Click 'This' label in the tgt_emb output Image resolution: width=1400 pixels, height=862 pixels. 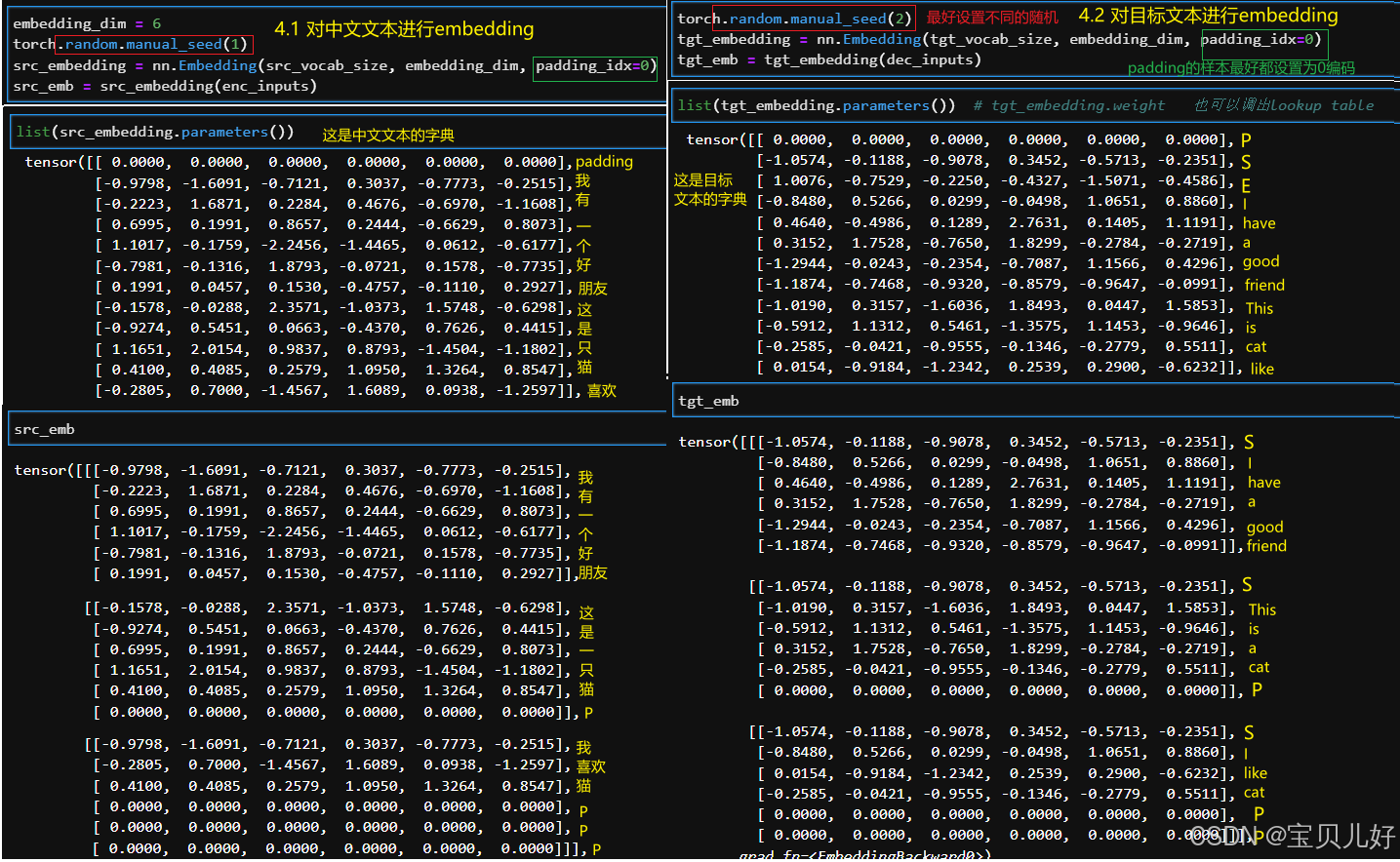click(1261, 609)
